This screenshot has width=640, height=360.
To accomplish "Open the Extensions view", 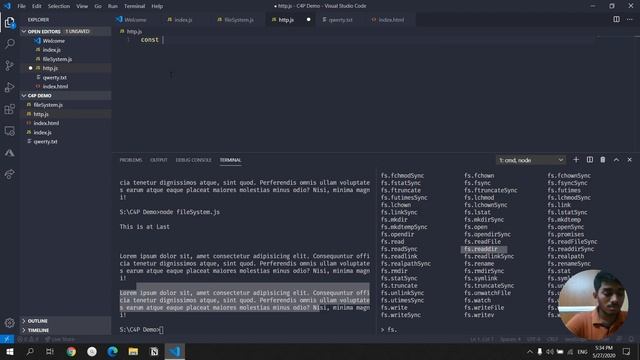I will [x=9, y=109].
